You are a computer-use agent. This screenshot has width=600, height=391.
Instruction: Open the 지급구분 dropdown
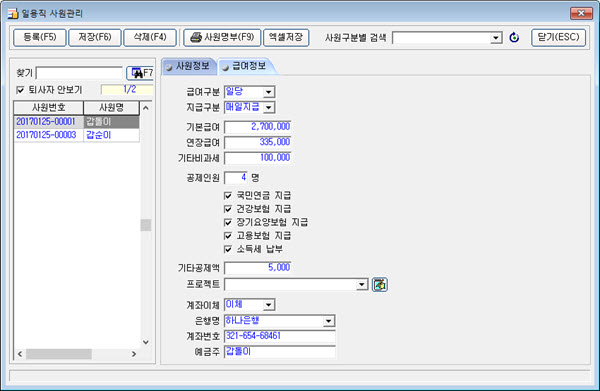click(269, 108)
